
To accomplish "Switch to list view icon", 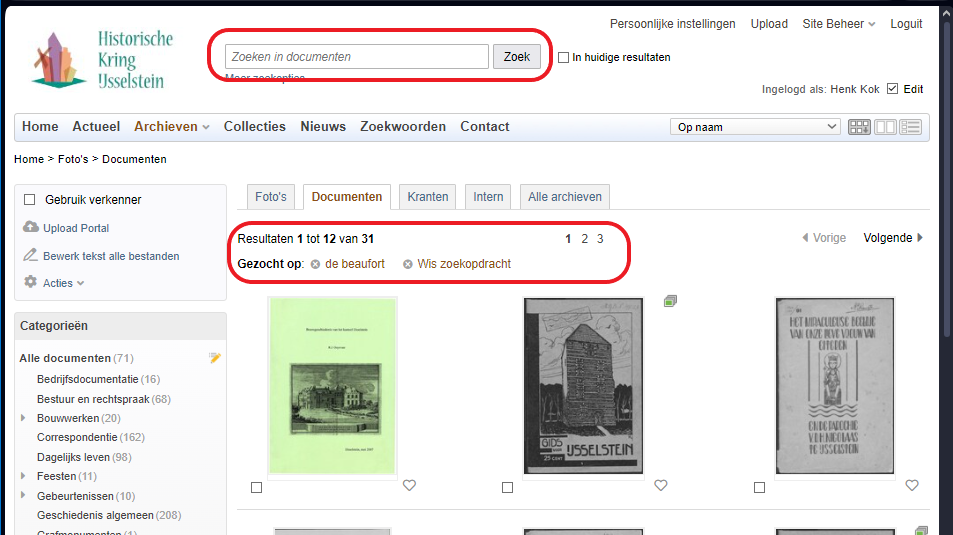I will 910,127.
